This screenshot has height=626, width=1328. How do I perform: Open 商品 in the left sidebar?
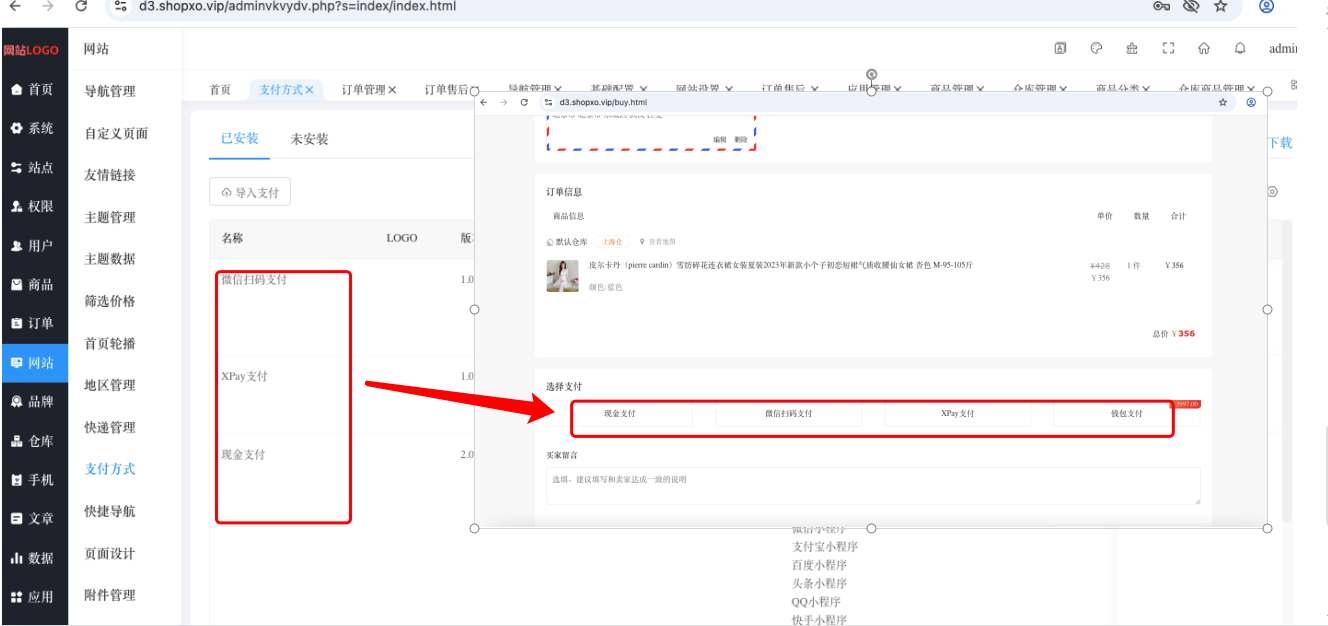[34, 285]
